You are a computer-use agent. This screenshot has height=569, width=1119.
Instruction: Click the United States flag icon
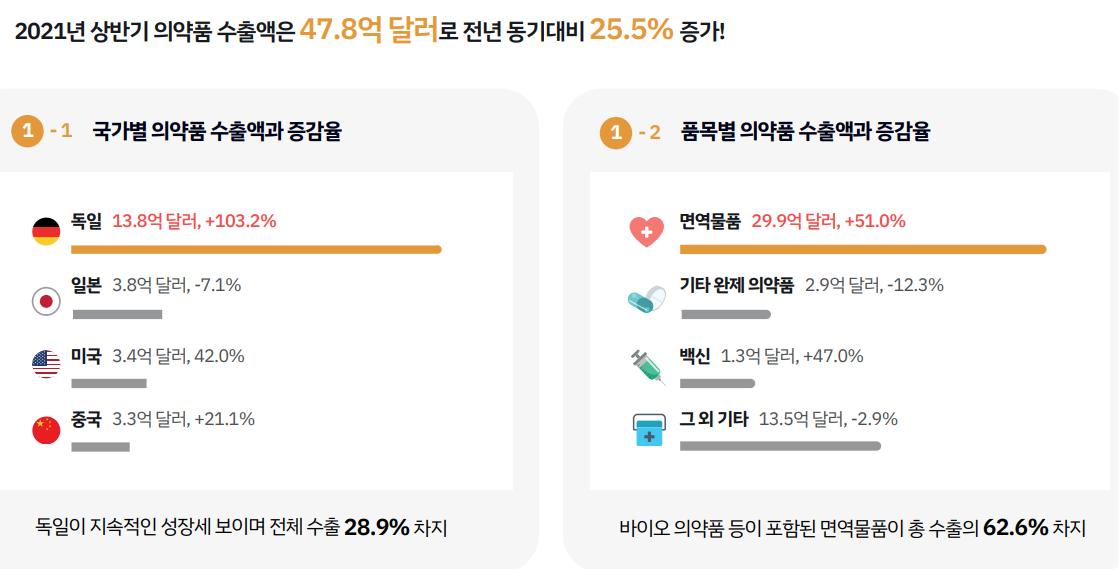coord(46,364)
